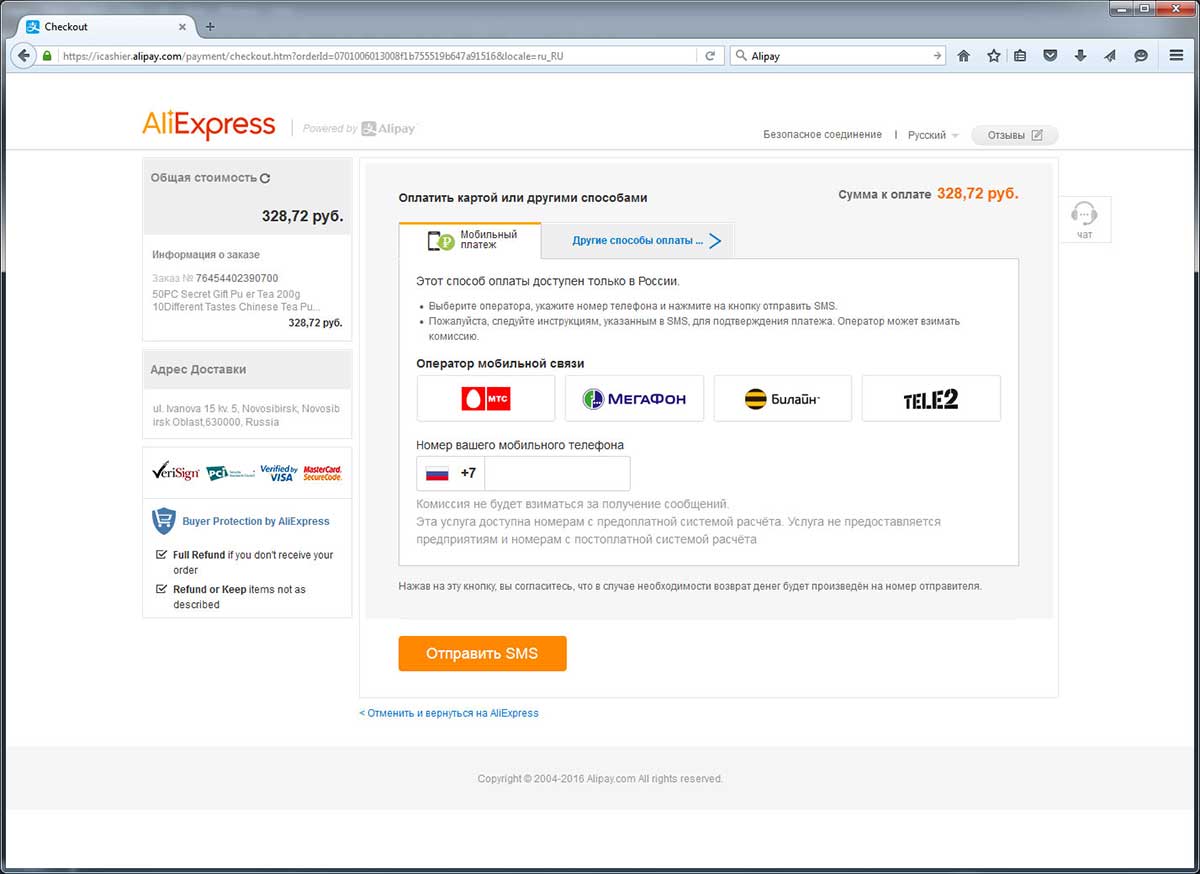Open the browser home page icon
The image size is (1200, 874).
(x=964, y=56)
